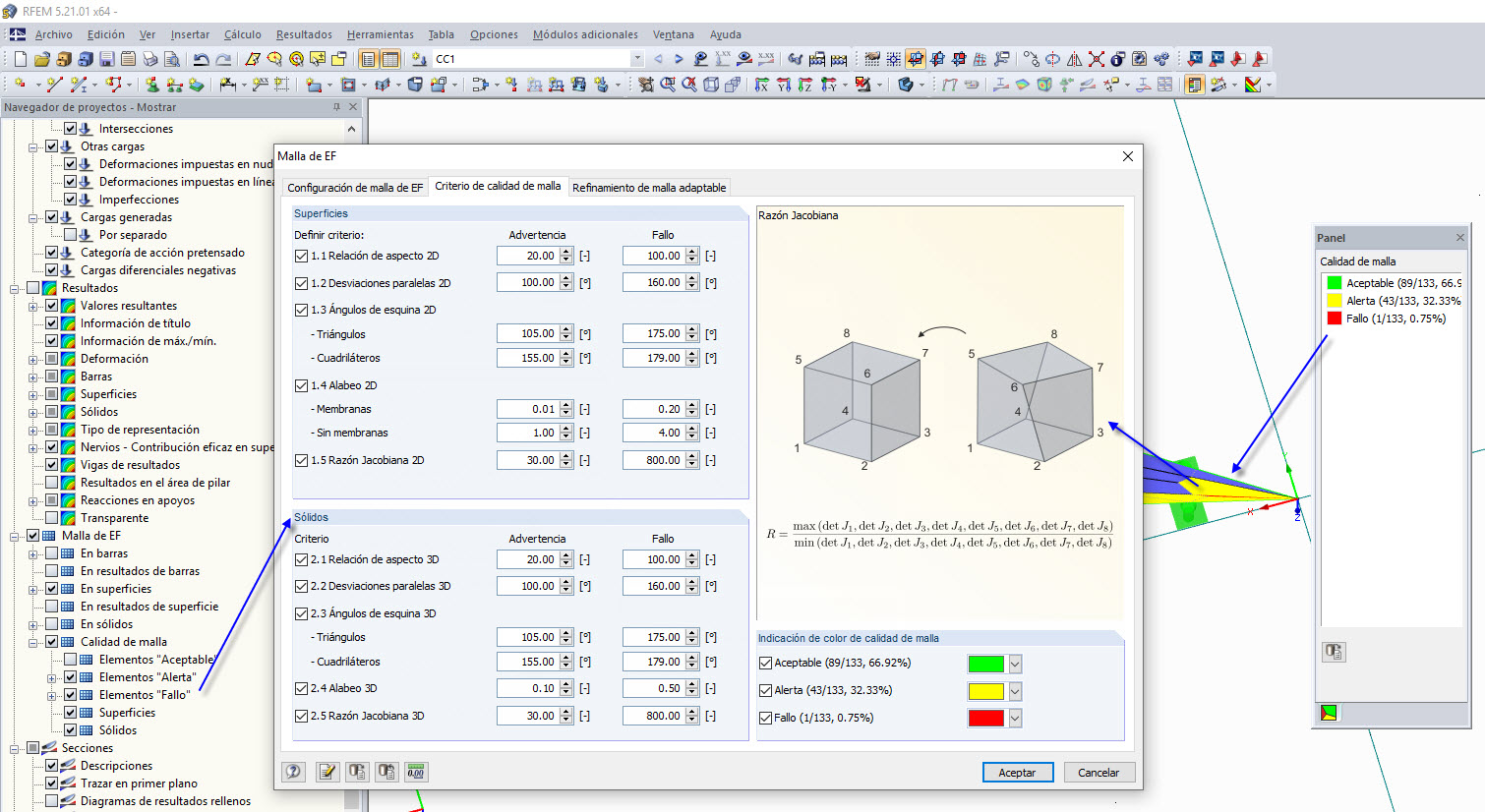Increase Advertencia value for 1.1 Relación de aspecto 2D
This screenshot has width=1485, height=812.
[566, 252]
